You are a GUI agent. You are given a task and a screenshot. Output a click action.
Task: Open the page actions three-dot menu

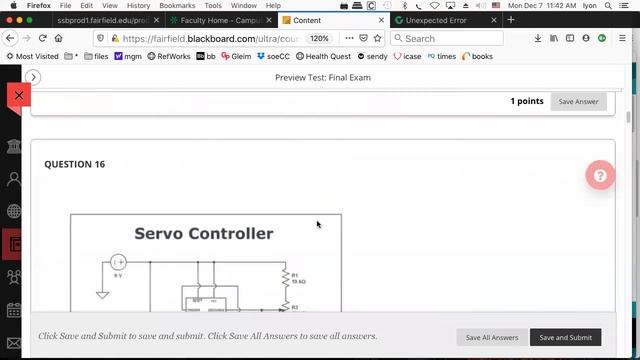[349, 38]
